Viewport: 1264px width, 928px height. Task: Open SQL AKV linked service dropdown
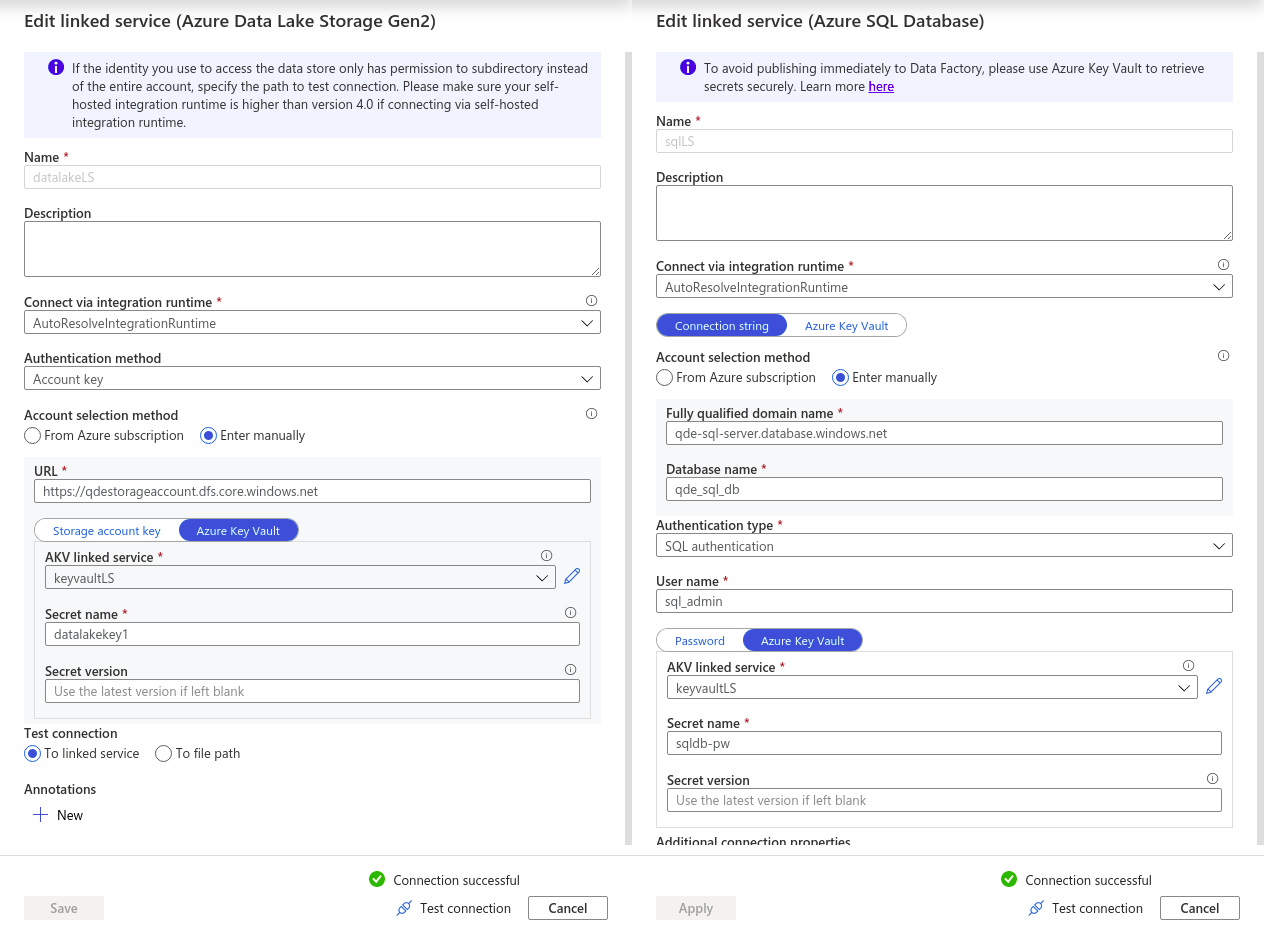click(x=932, y=688)
